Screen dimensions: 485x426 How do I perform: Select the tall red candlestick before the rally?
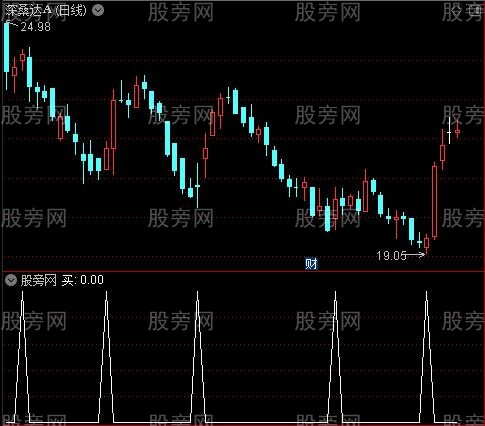pos(434,201)
